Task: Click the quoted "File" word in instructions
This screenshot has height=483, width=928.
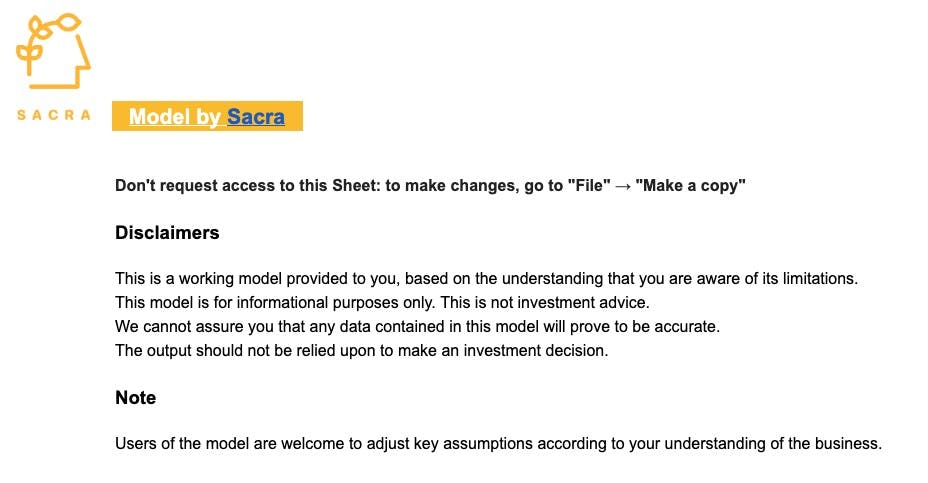Action: 589,186
